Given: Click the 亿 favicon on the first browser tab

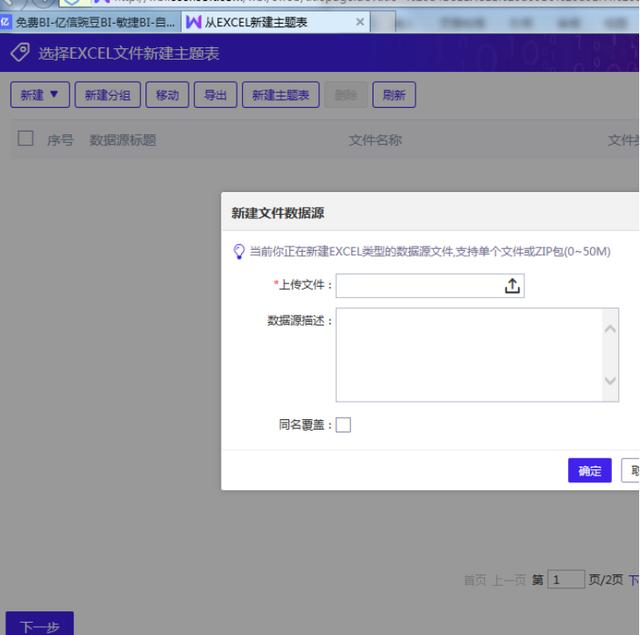Looking at the screenshot, I should [5, 22].
